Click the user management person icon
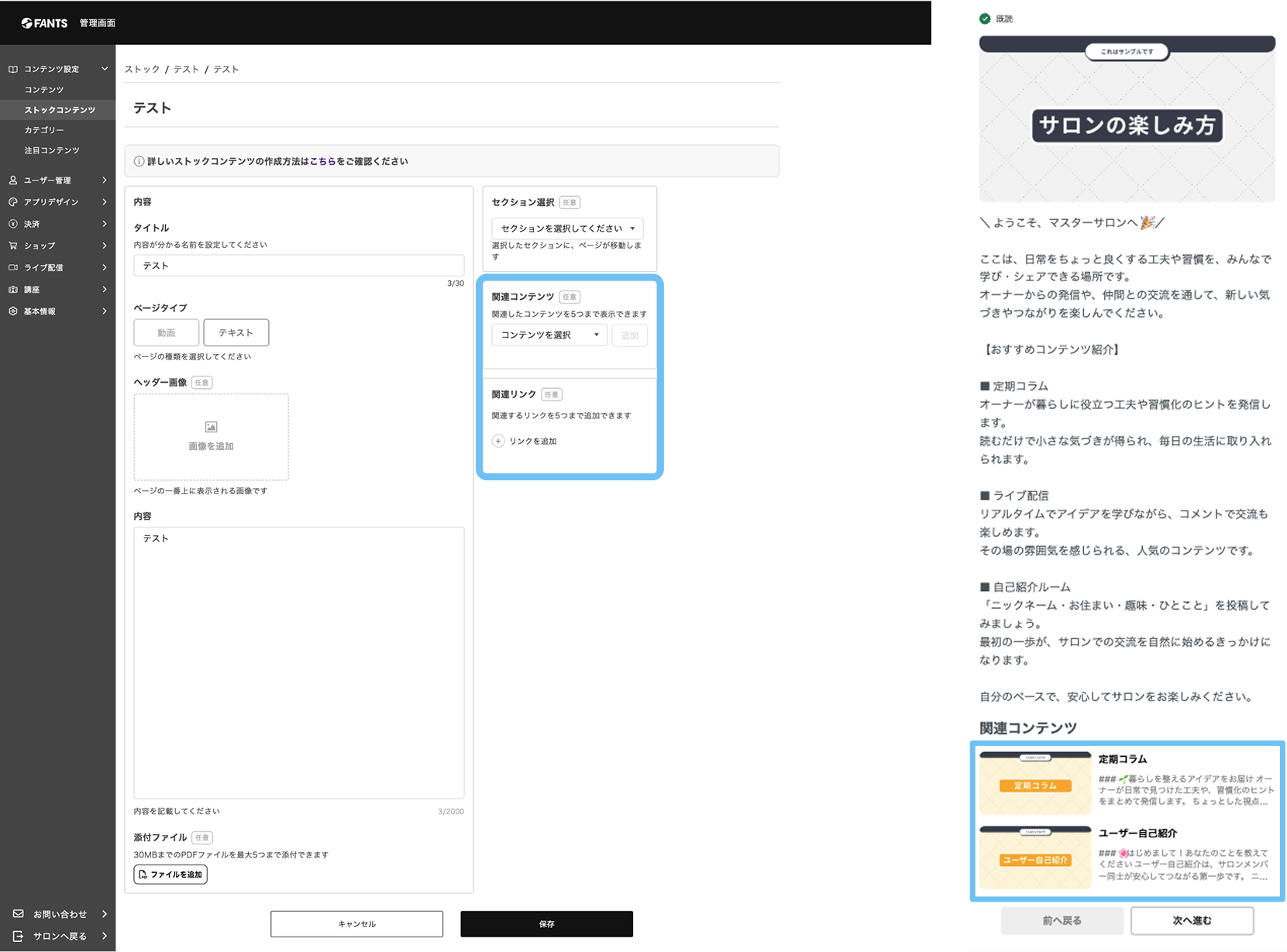The image size is (1287, 952). point(13,180)
